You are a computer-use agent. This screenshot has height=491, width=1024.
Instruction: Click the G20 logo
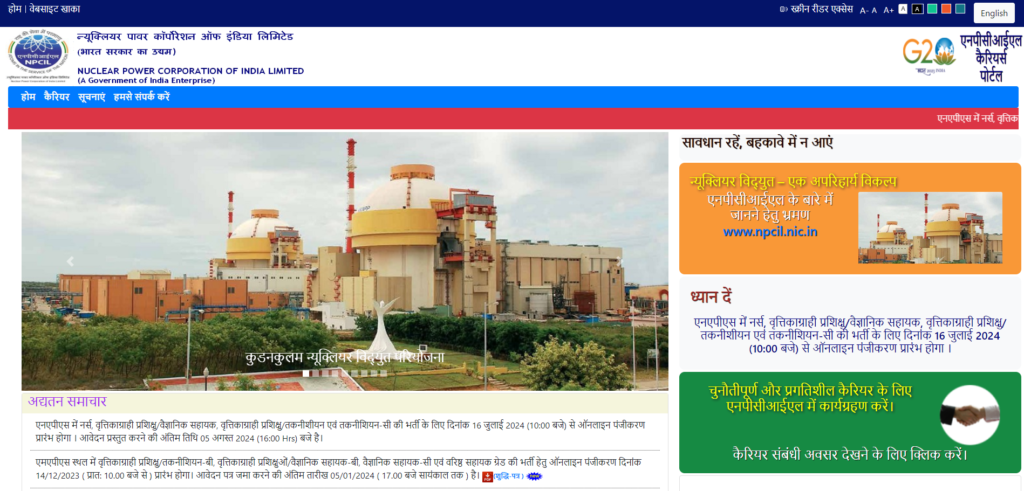pos(928,55)
